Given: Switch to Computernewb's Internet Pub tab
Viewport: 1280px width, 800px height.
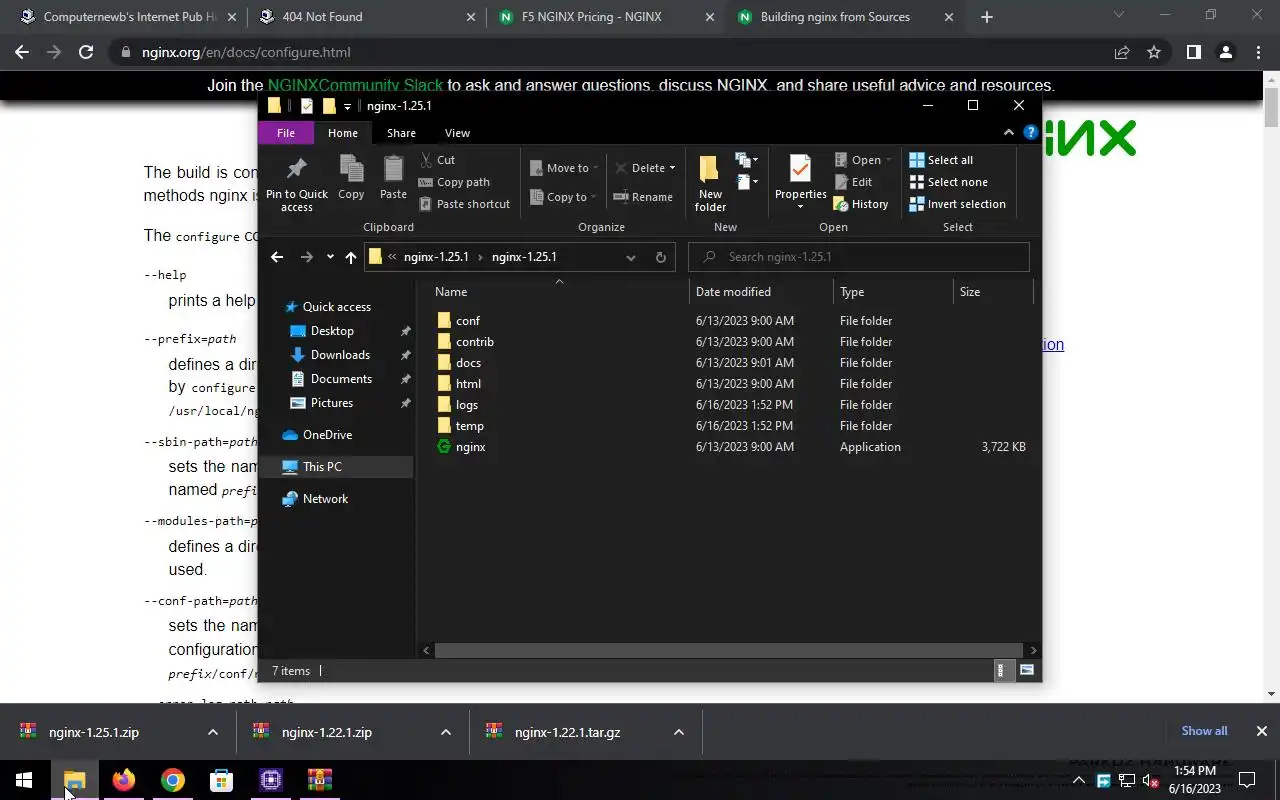Looking at the screenshot, I should coord(128,17).
